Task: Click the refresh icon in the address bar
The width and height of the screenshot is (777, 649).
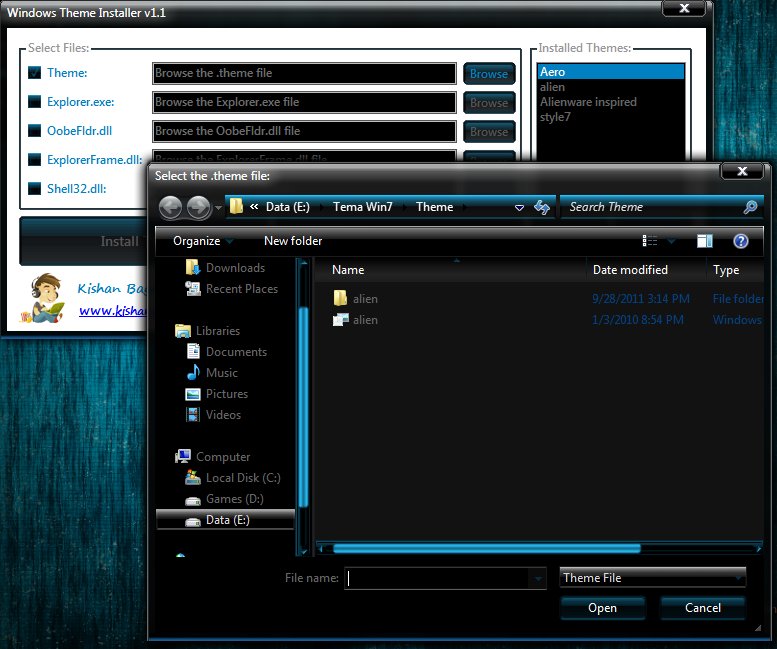Action: [542, 207]
